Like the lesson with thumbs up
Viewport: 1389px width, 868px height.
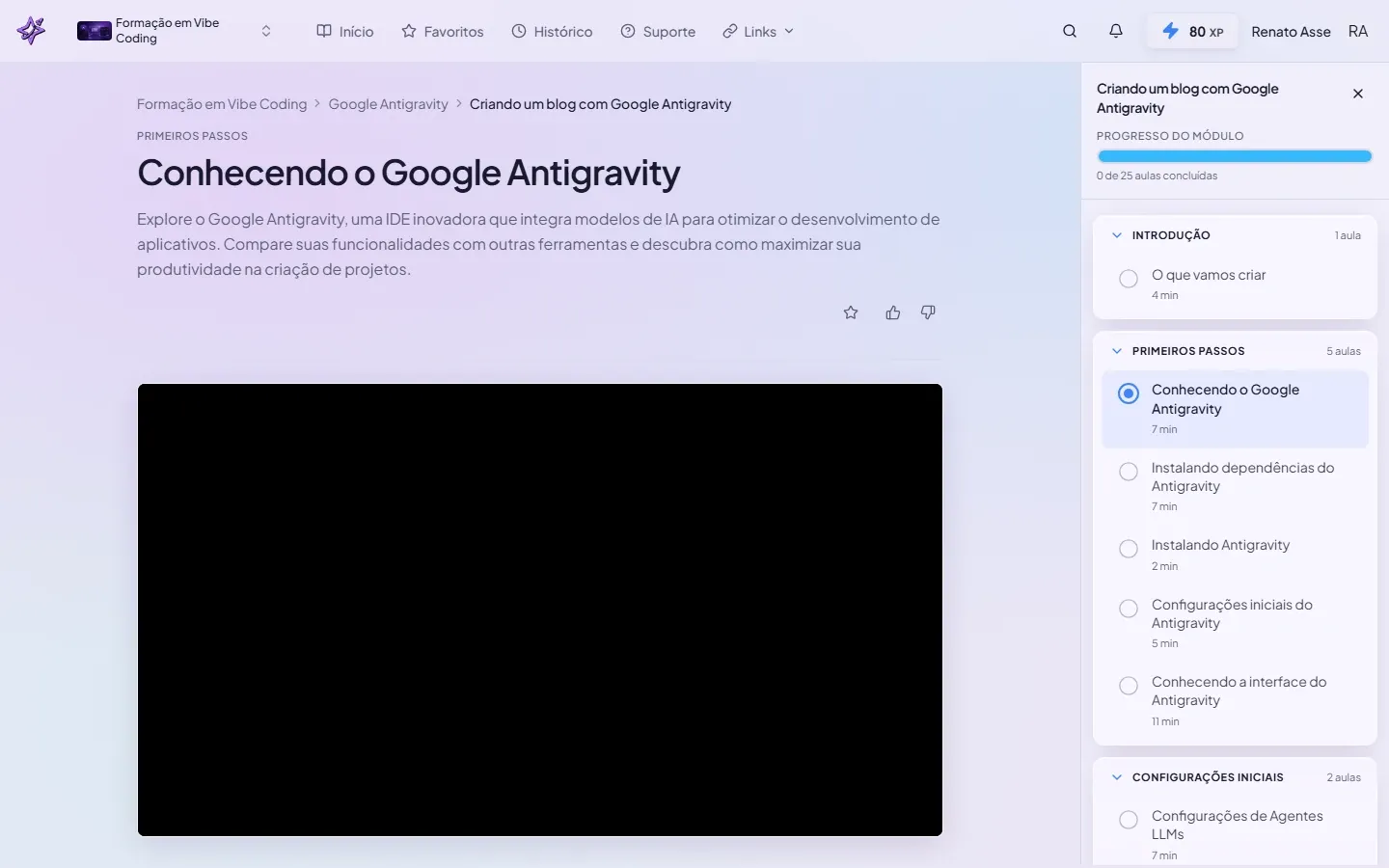(893, 312)
